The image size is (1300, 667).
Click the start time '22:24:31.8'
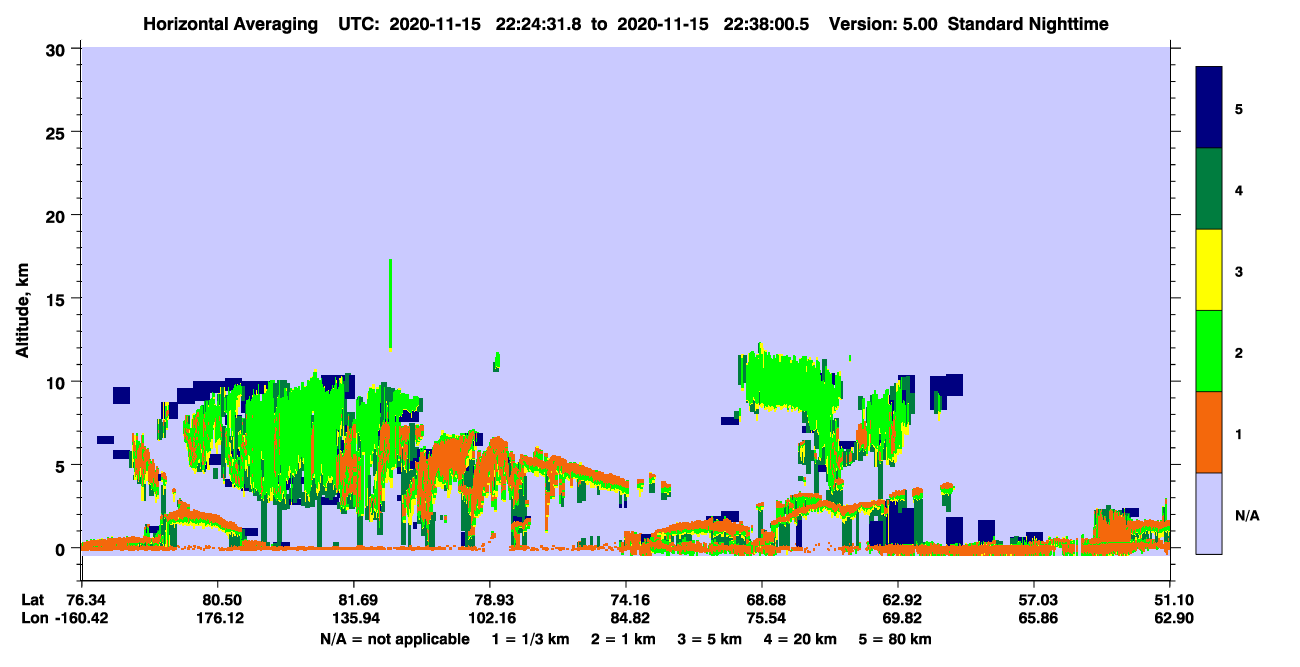538,24
